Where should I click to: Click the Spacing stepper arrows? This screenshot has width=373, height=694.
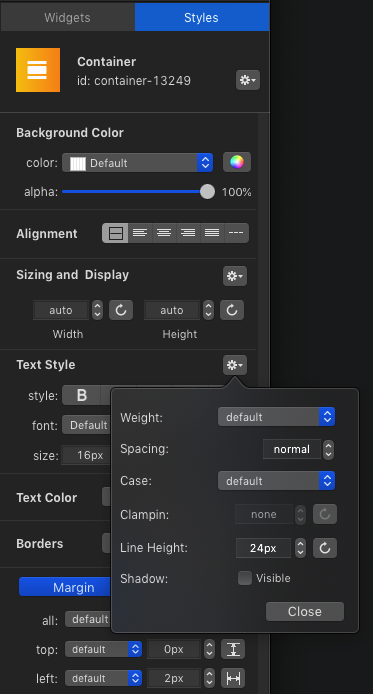[328, 449]
